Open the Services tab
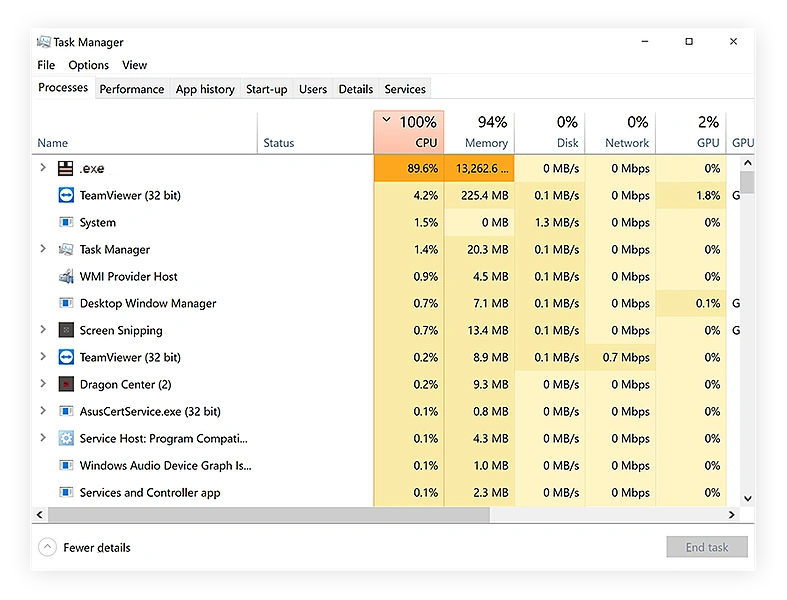This screenshot has height=600, width=787. click(x=405, y=89)
